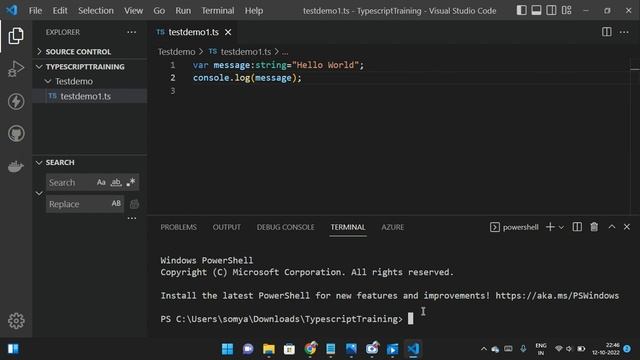Switch to the Azure panel tab
640x360 pixels.
pyautogui.click(x=393, y=227)
